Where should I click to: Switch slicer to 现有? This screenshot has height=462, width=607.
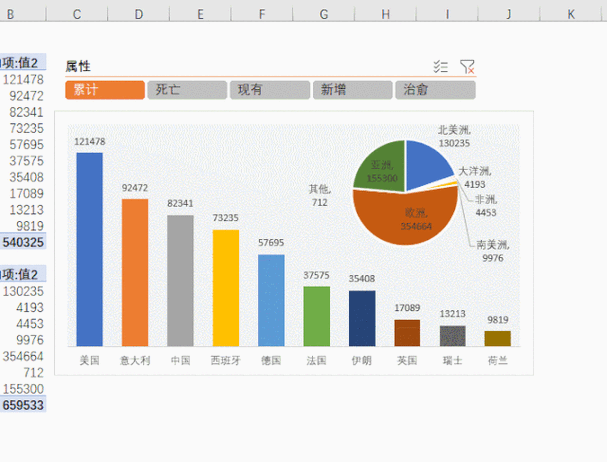tap(270, 90)
